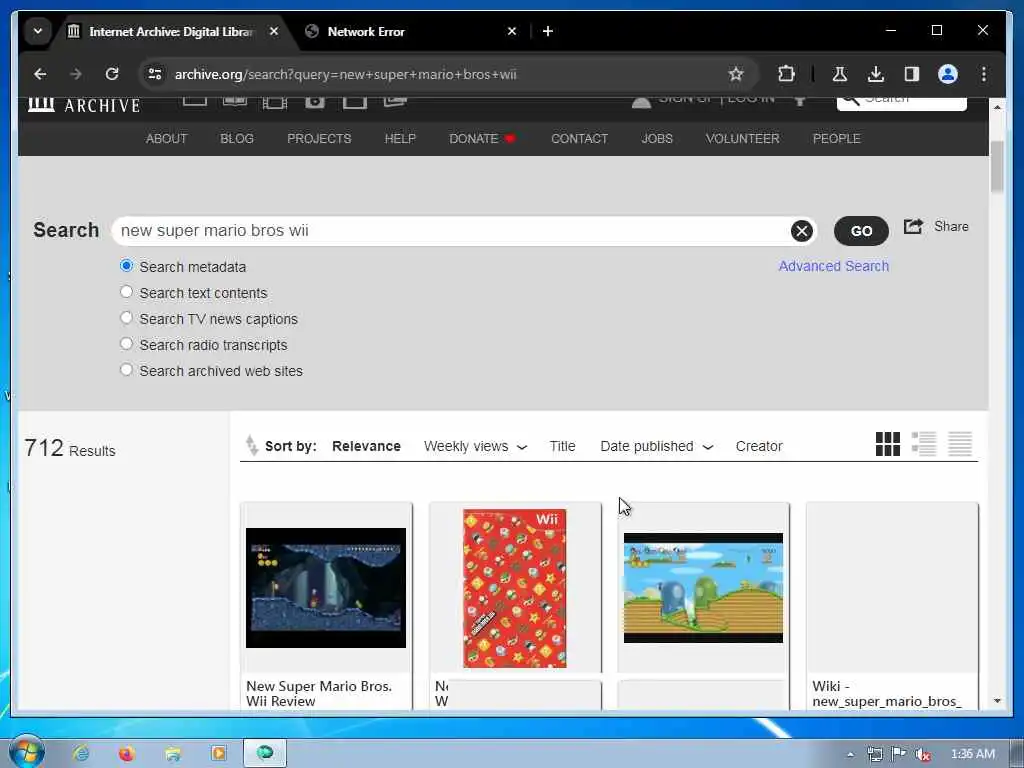Image resolution: width=1024 pixels, height=768 pixels.
Task: Open Chrome Labs flask icon
Action: (840, 74)
